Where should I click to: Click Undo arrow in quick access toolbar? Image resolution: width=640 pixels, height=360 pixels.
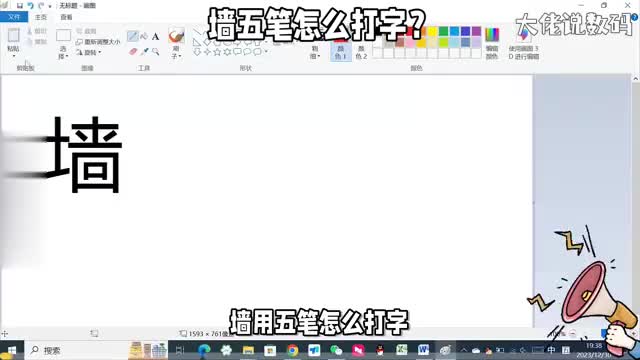point(30,6)
